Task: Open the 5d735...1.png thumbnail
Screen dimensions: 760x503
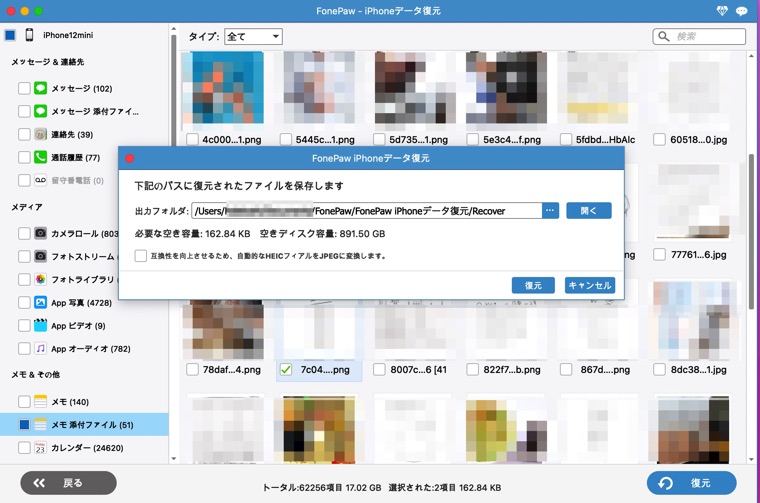Action: pos(414,88)
